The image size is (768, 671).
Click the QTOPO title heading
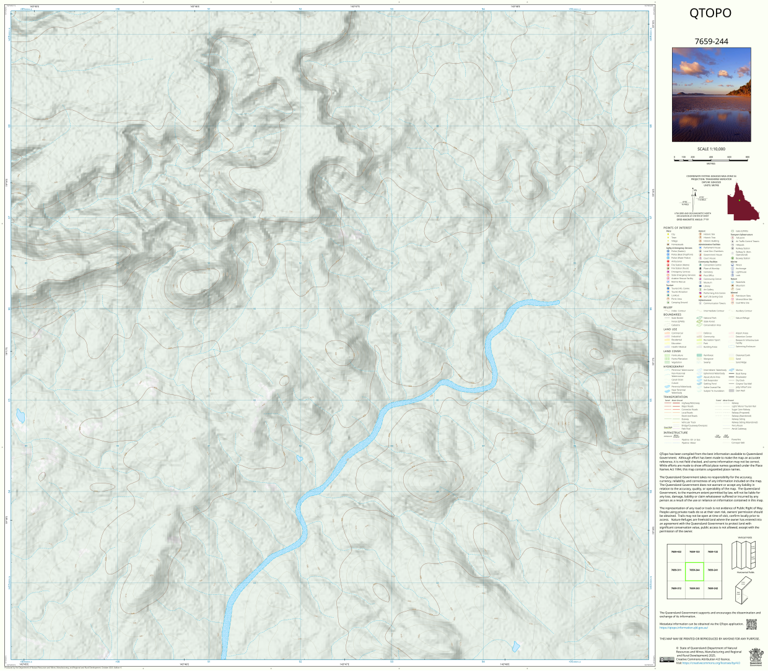coord(710,13)
